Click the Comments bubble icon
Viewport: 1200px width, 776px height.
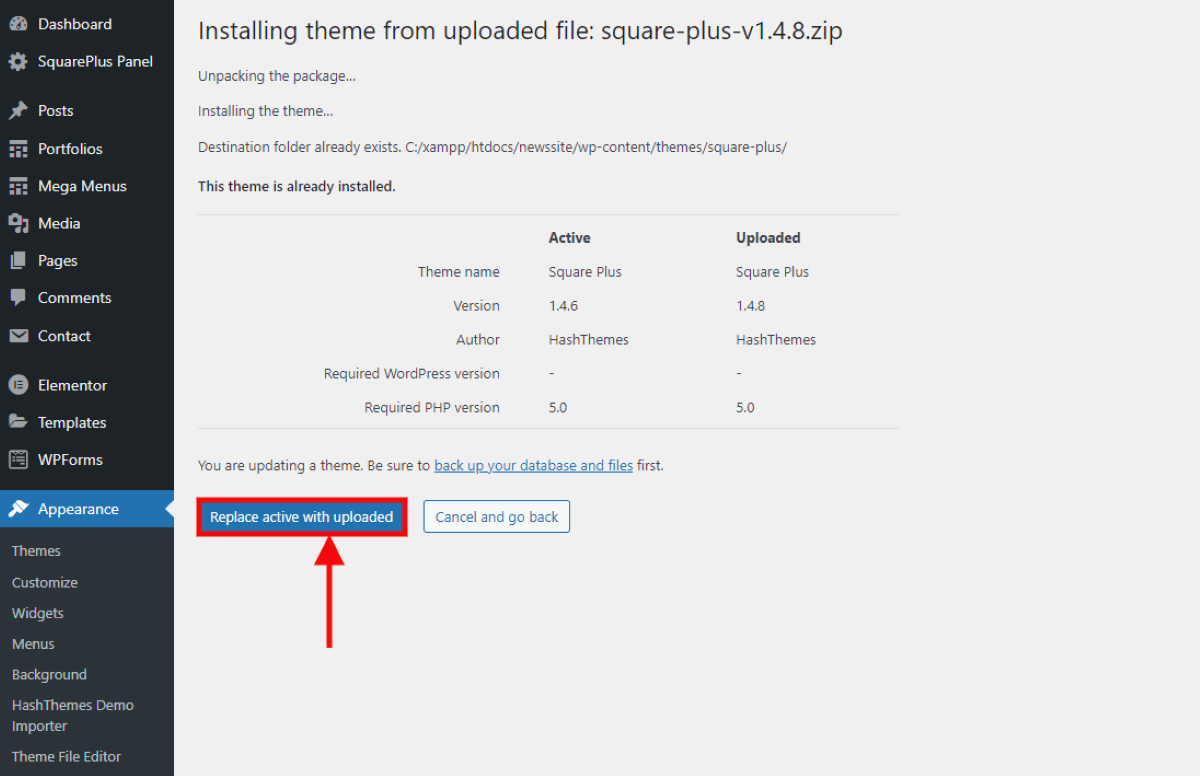[x=18, y=298]
